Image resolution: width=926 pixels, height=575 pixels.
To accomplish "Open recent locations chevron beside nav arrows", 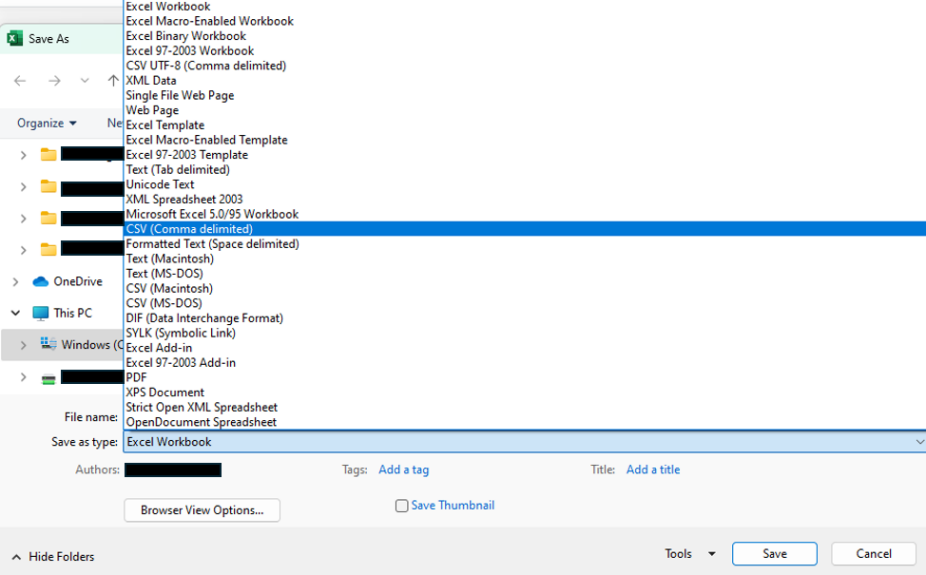I will coord(84,81).
